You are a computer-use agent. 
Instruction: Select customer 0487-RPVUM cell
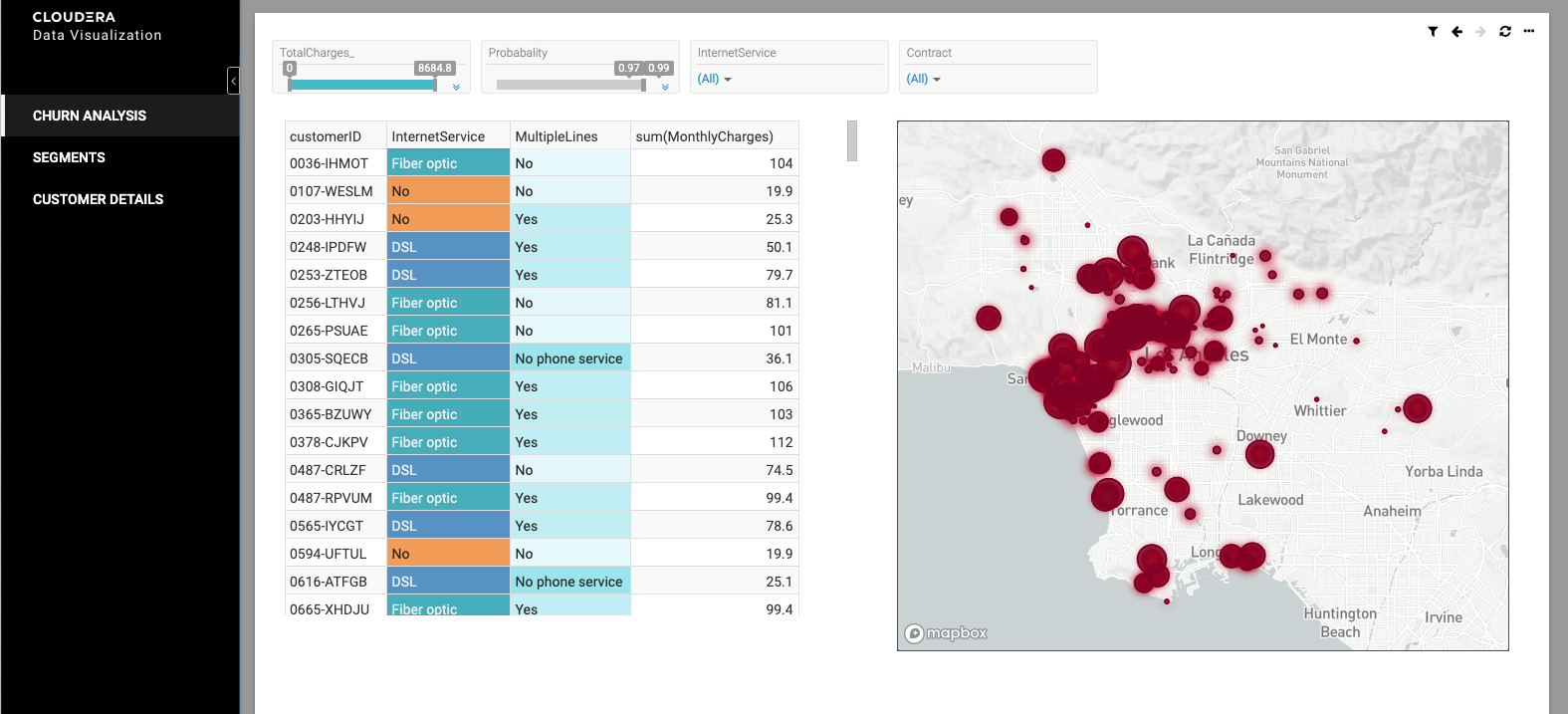tap(336, 498)
